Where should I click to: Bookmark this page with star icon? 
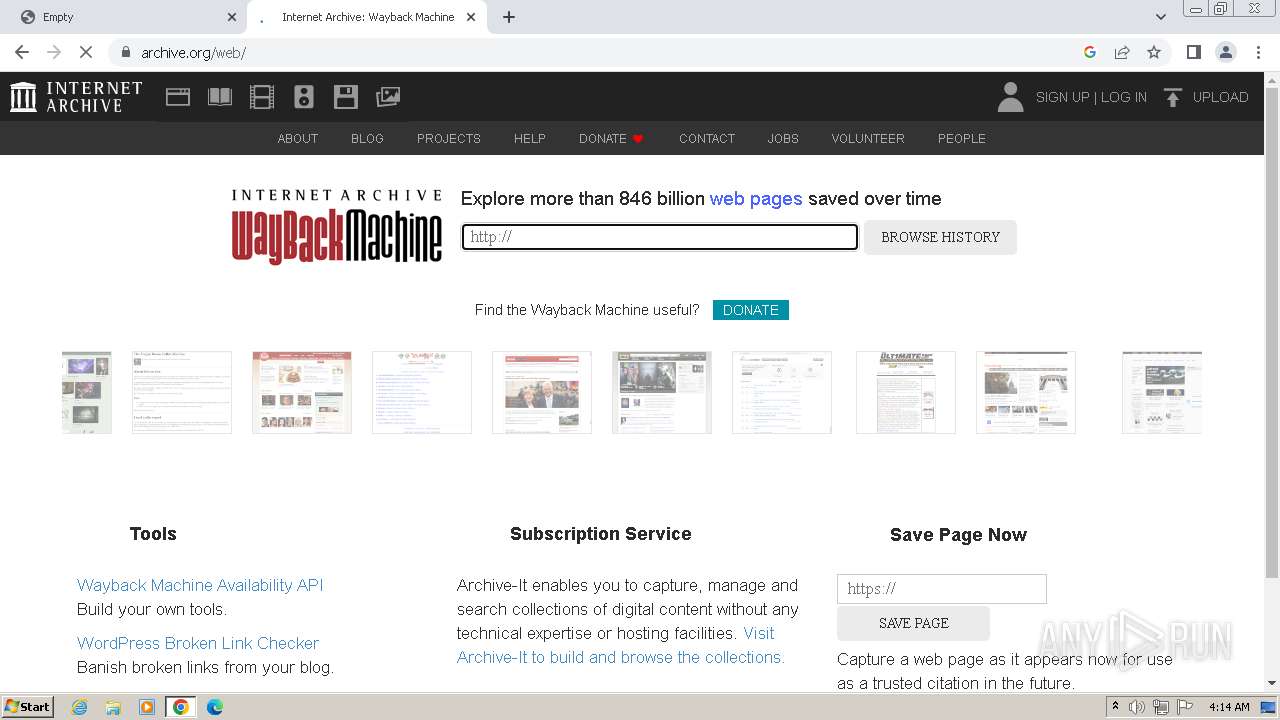[x=1154, y=52]
